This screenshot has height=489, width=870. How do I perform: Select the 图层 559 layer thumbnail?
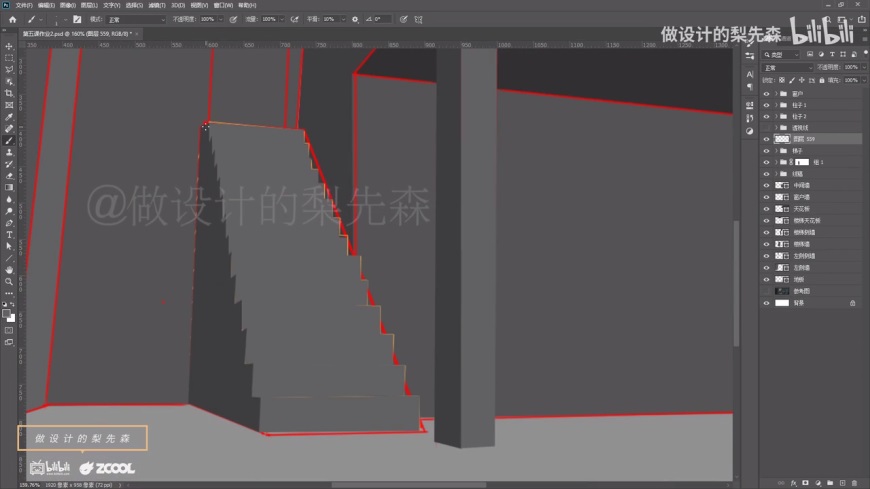point(781,139)
